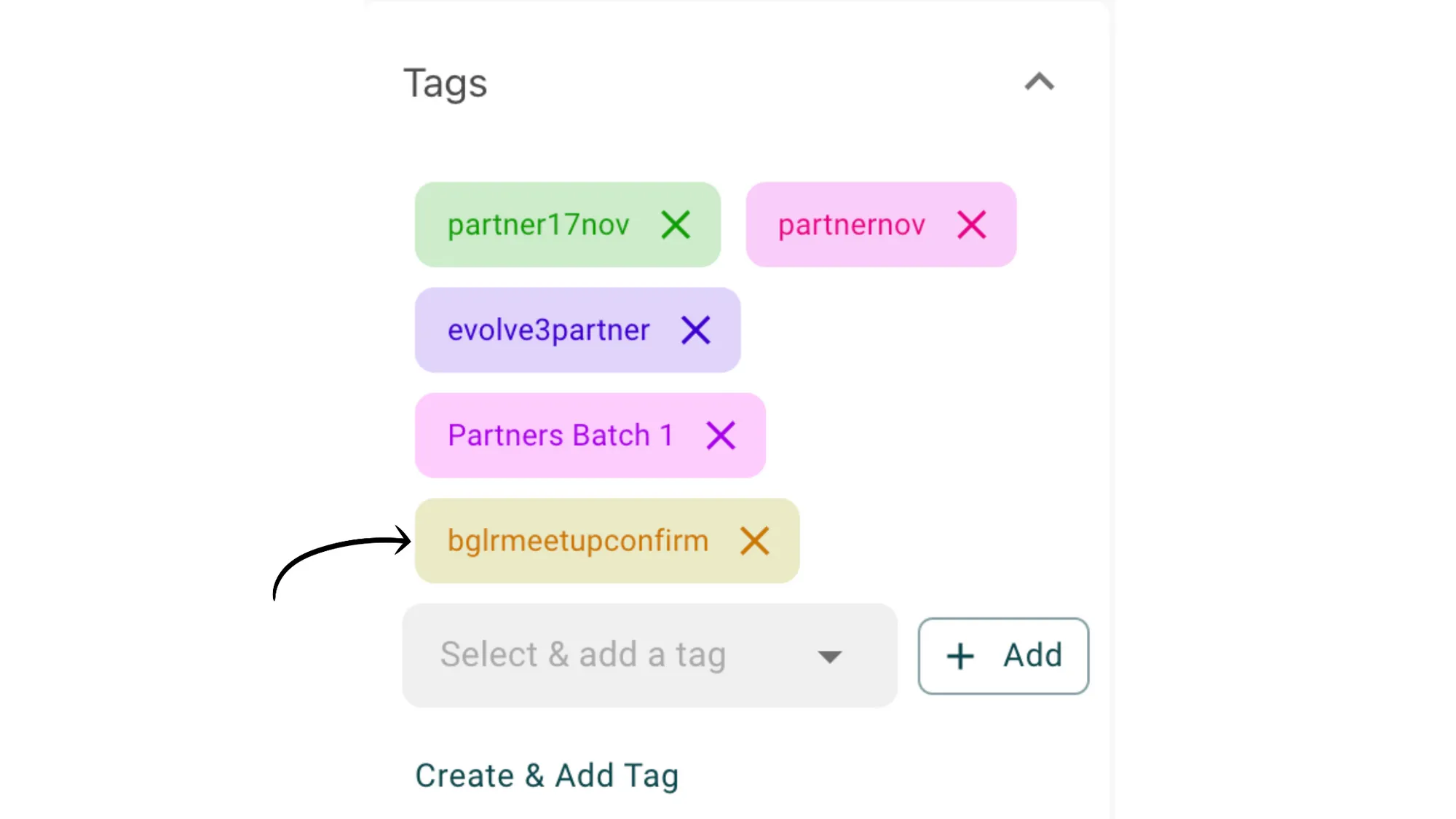Remove the bglrmeetupconfirm tag

[x=755, y=540]
